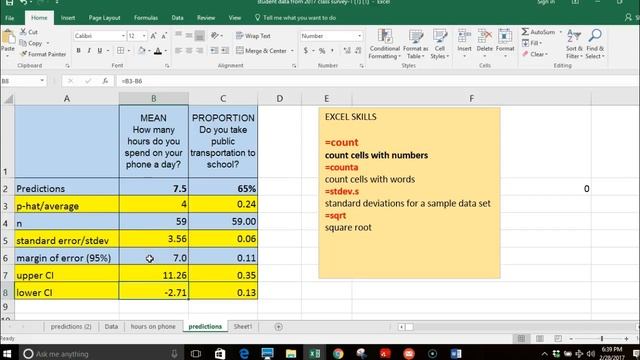Select the Format Painter brush
This screenshot has width=640, height=360.
pyautogui.click(x=23, y=54)
